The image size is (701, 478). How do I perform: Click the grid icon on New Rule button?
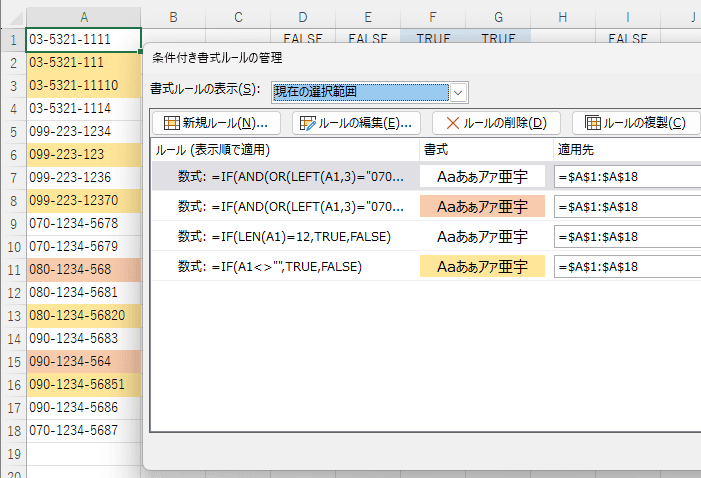[x=171, y=123]
